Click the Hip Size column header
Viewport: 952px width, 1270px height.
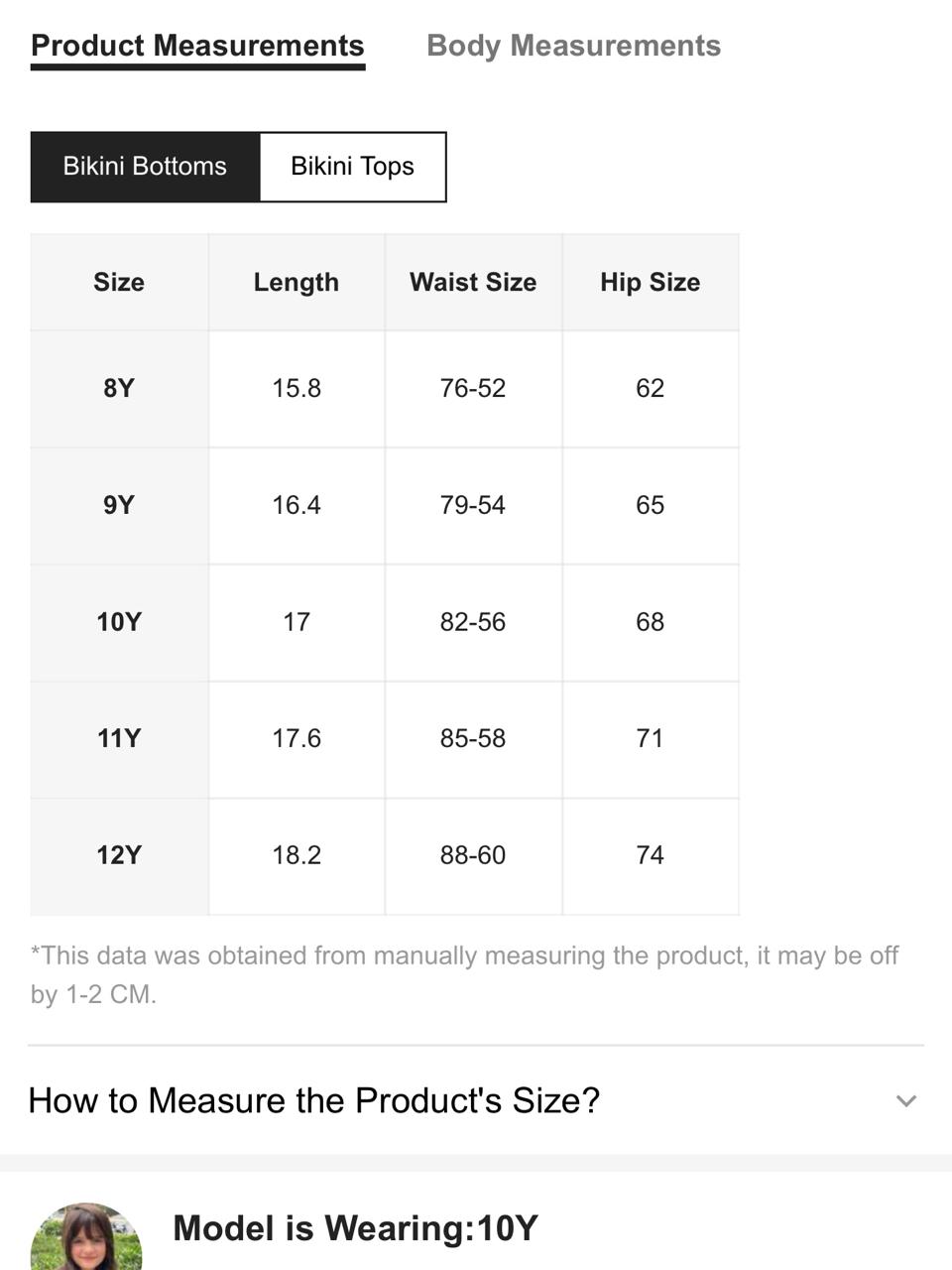coord(651,283)
